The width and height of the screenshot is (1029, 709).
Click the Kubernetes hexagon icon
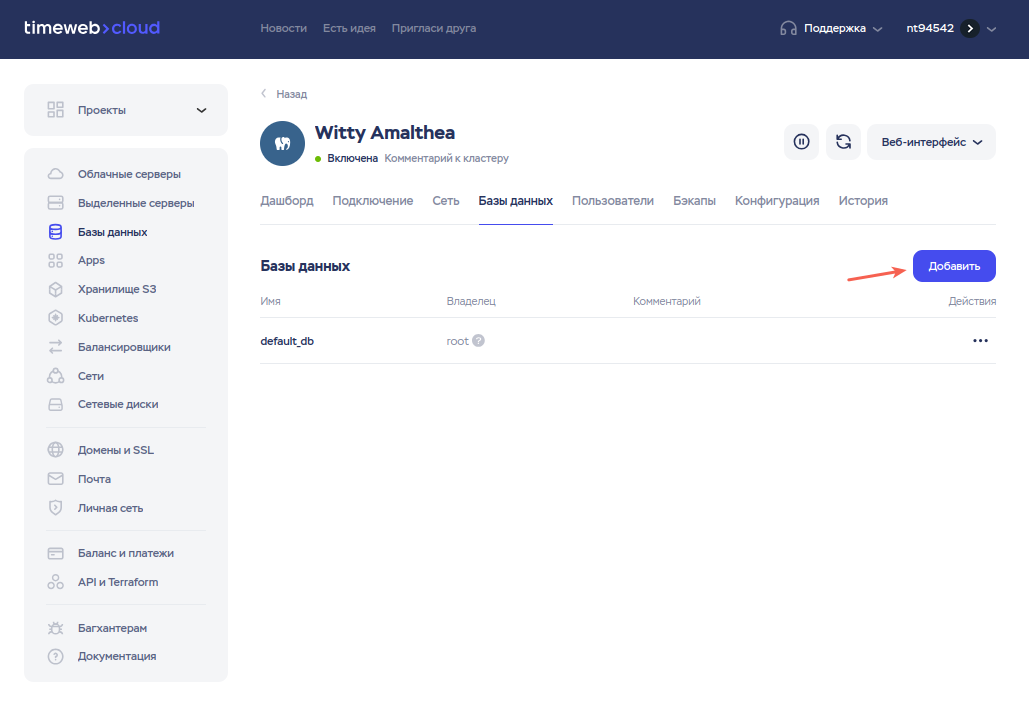(56, 318)
